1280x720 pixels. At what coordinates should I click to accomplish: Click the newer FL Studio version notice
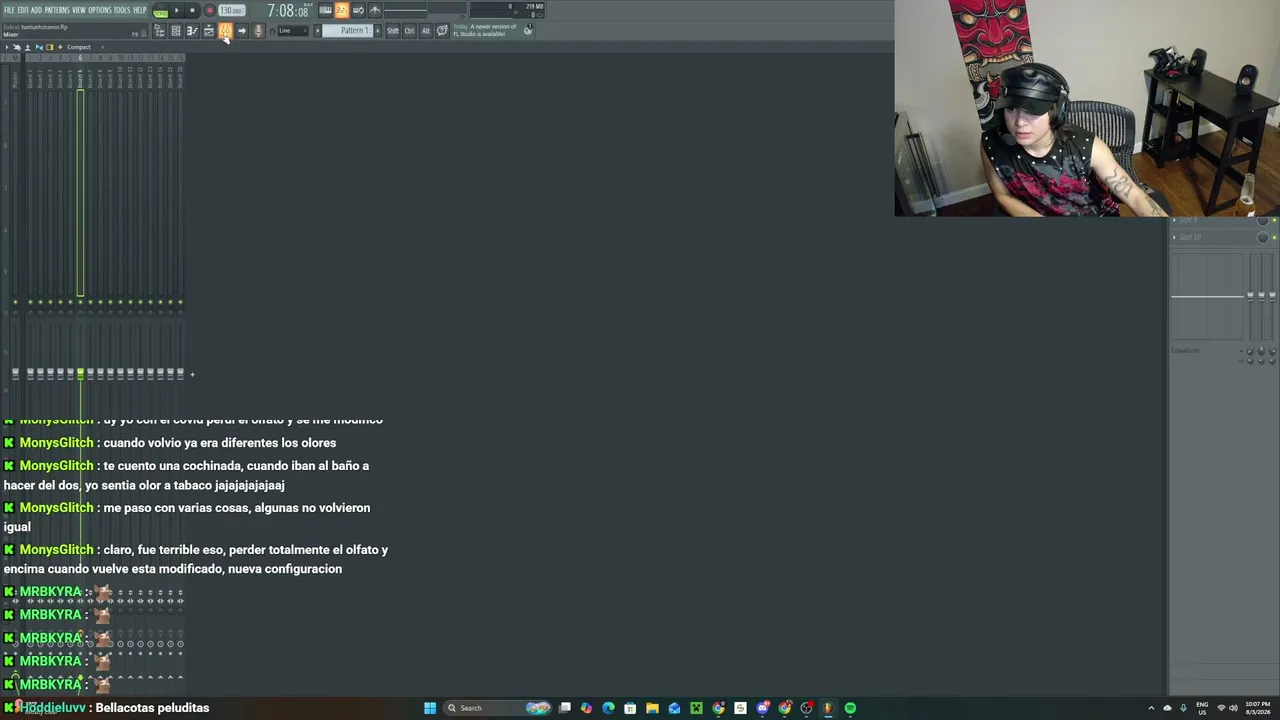[485, 30]
